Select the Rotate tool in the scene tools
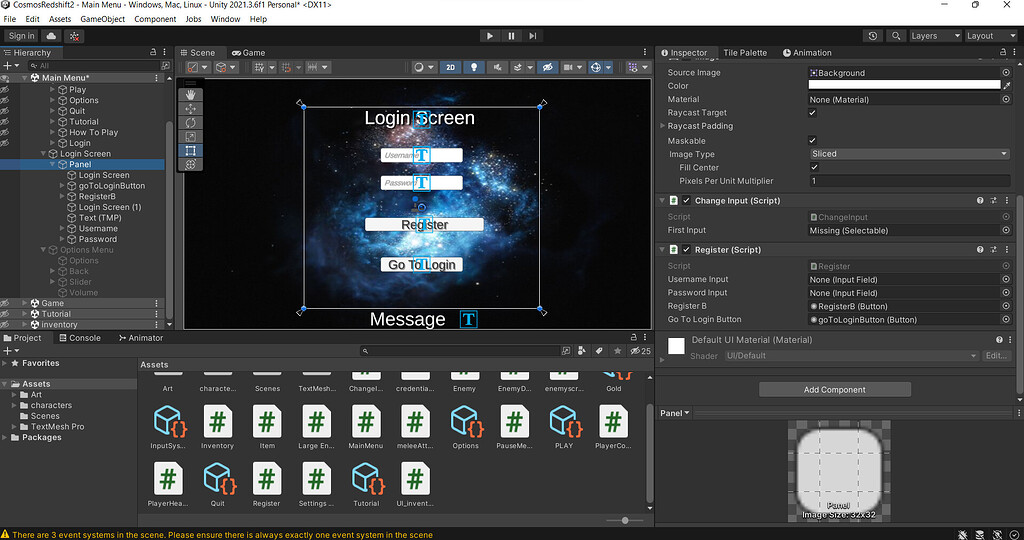The image size is (1024, 540). [x=190, y=123]
